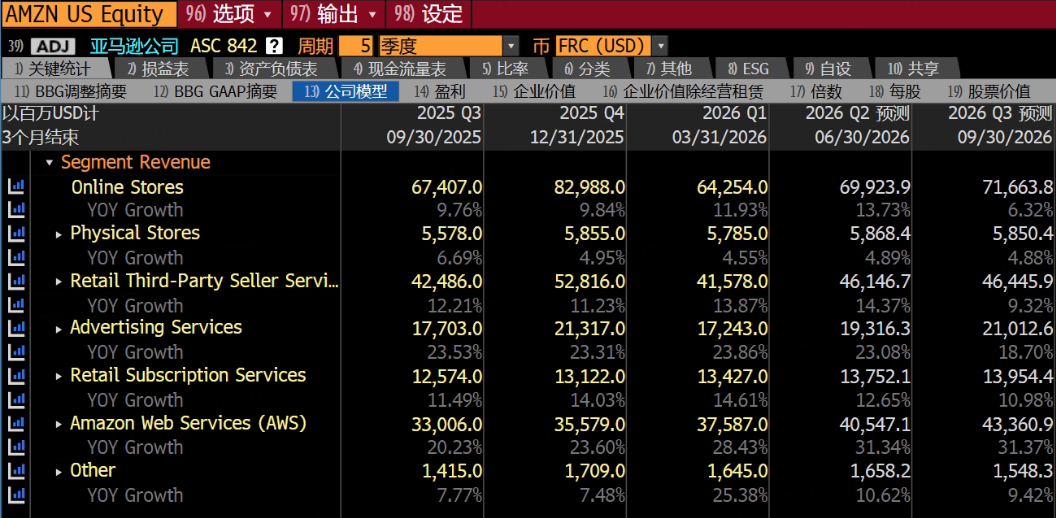This screenshot has width=1056, height=518.
Task: Click the 设定 settings button
Action: (x=430, y=13)
